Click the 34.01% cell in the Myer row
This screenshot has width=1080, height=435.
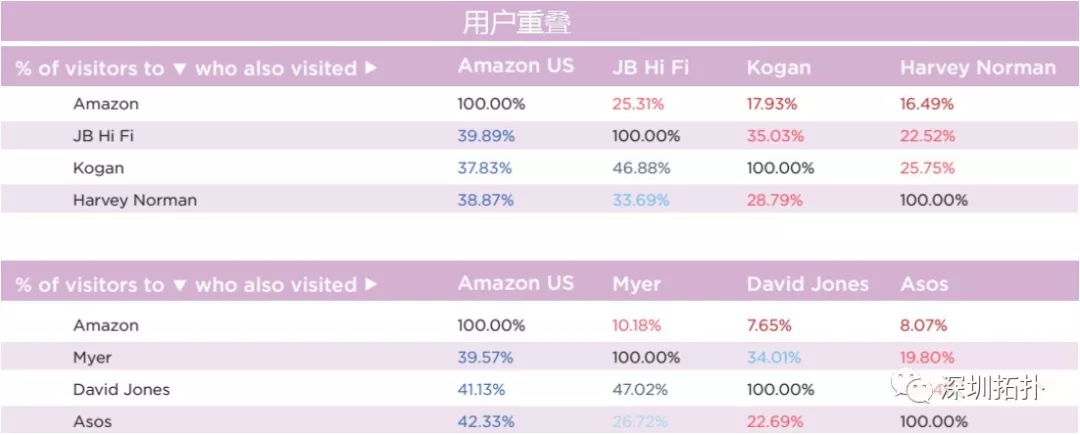[774, 357]
